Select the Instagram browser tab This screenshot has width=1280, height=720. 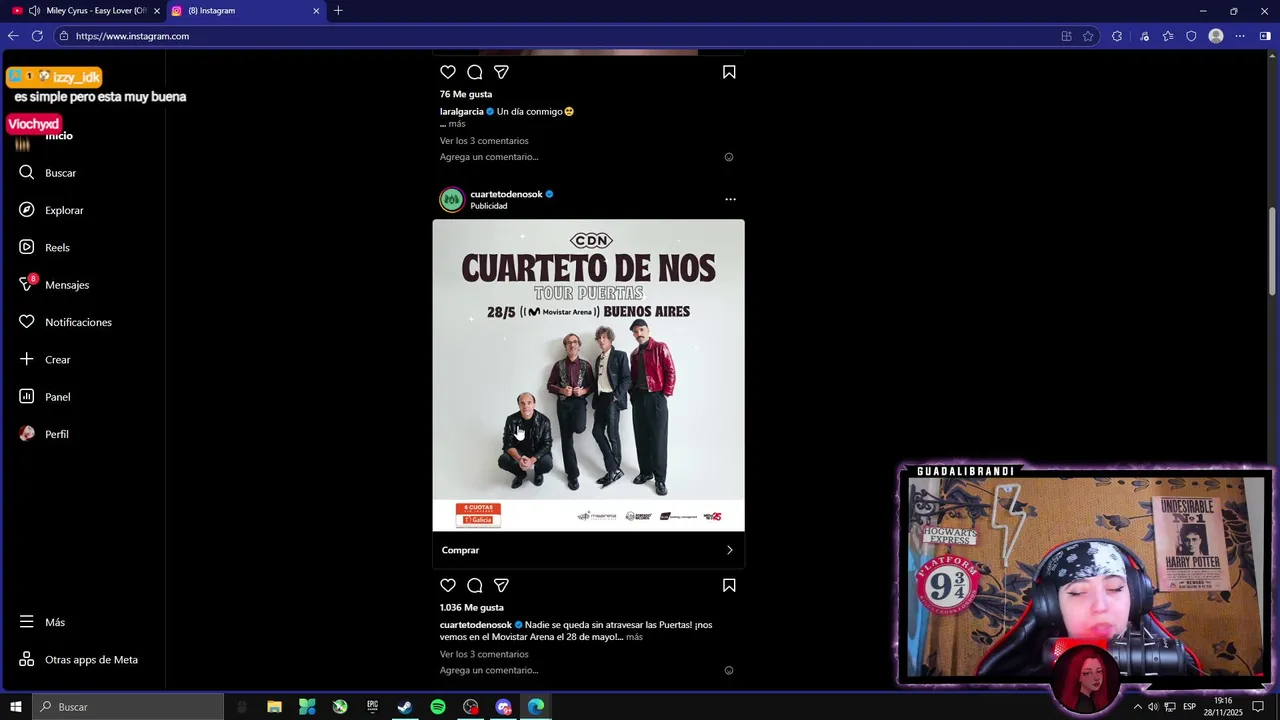tap(245, 11)
